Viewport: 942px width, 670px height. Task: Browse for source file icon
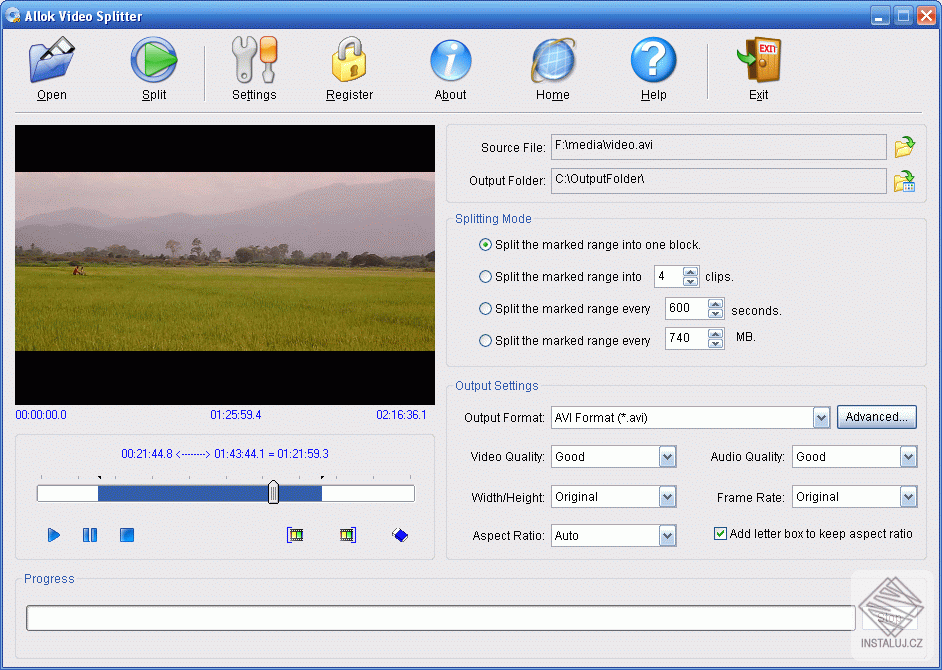[x=904, y=148]
